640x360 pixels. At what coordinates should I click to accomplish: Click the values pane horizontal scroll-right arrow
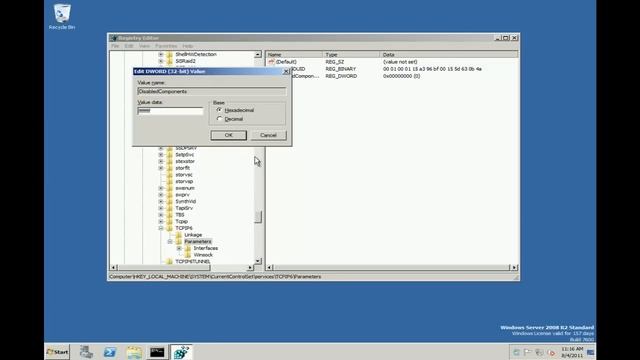514,268
